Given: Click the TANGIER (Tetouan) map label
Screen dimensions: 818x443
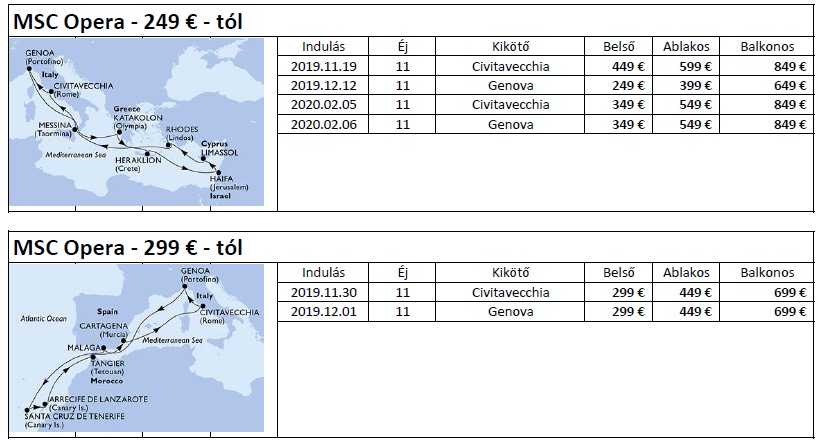Looking at the screenshot, I should click(107, 367).
